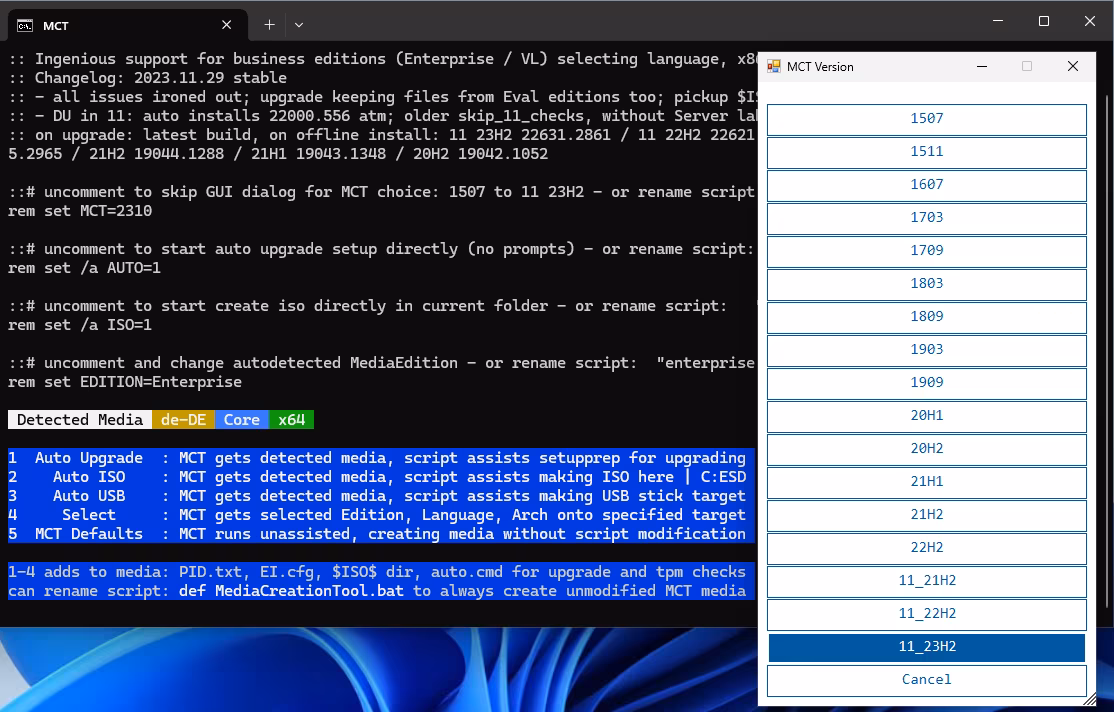Click the '3 Auto USB' line
This screenshot has width=1114, height=712.
(381, 496)
